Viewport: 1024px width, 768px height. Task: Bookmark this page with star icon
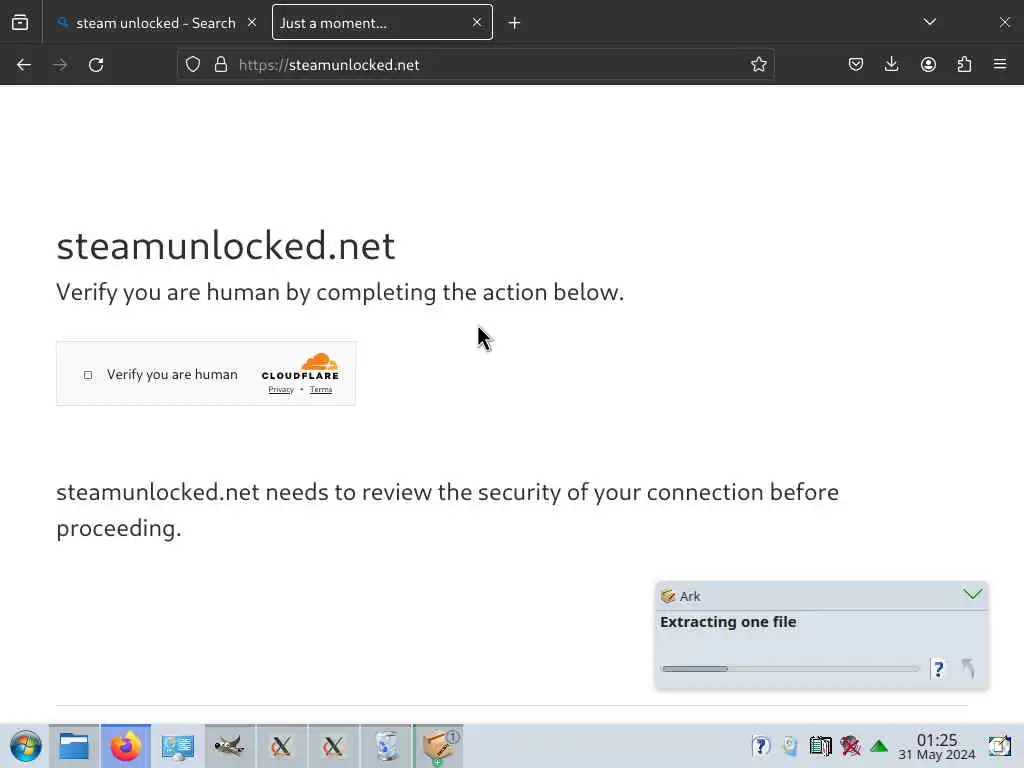pos(759,65)
